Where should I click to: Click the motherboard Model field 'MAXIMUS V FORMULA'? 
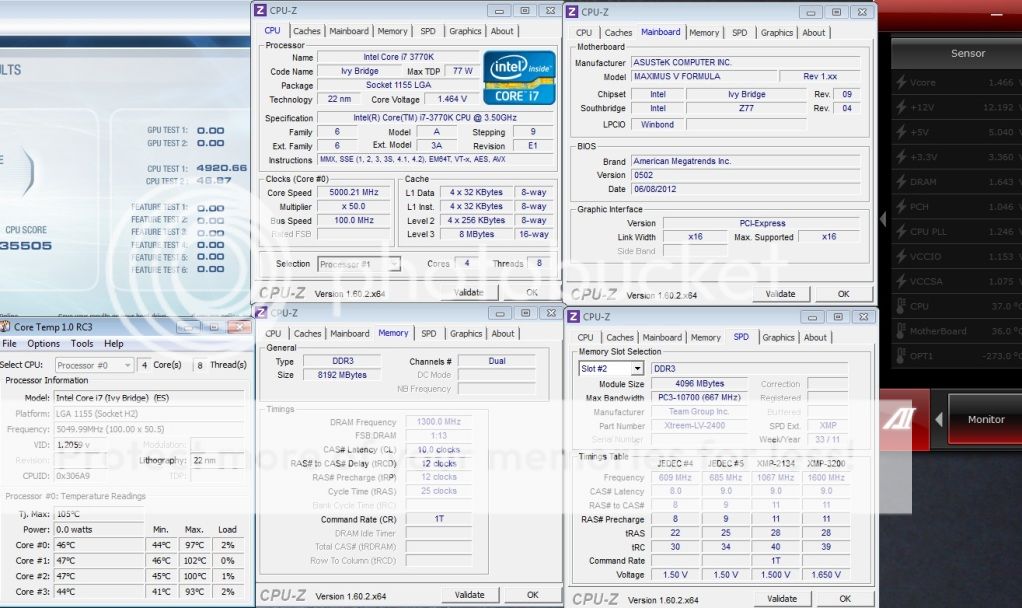704,76
